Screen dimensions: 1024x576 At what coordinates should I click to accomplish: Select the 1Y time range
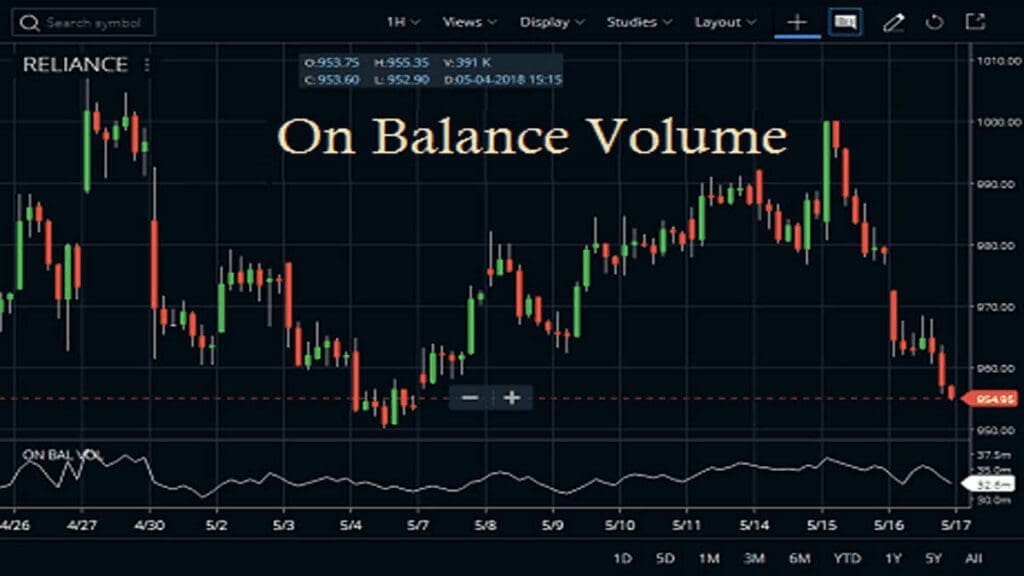(893, 558)
